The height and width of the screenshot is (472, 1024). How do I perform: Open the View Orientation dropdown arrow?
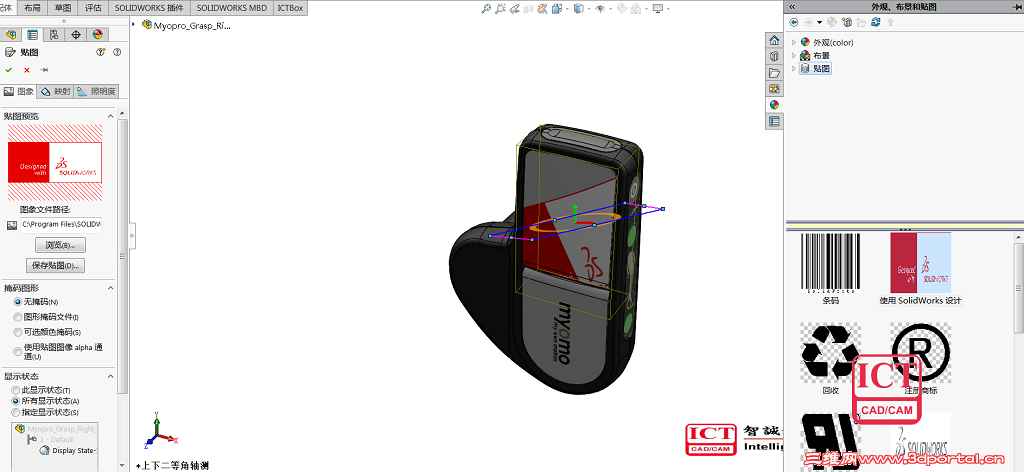tap(568, 9)
